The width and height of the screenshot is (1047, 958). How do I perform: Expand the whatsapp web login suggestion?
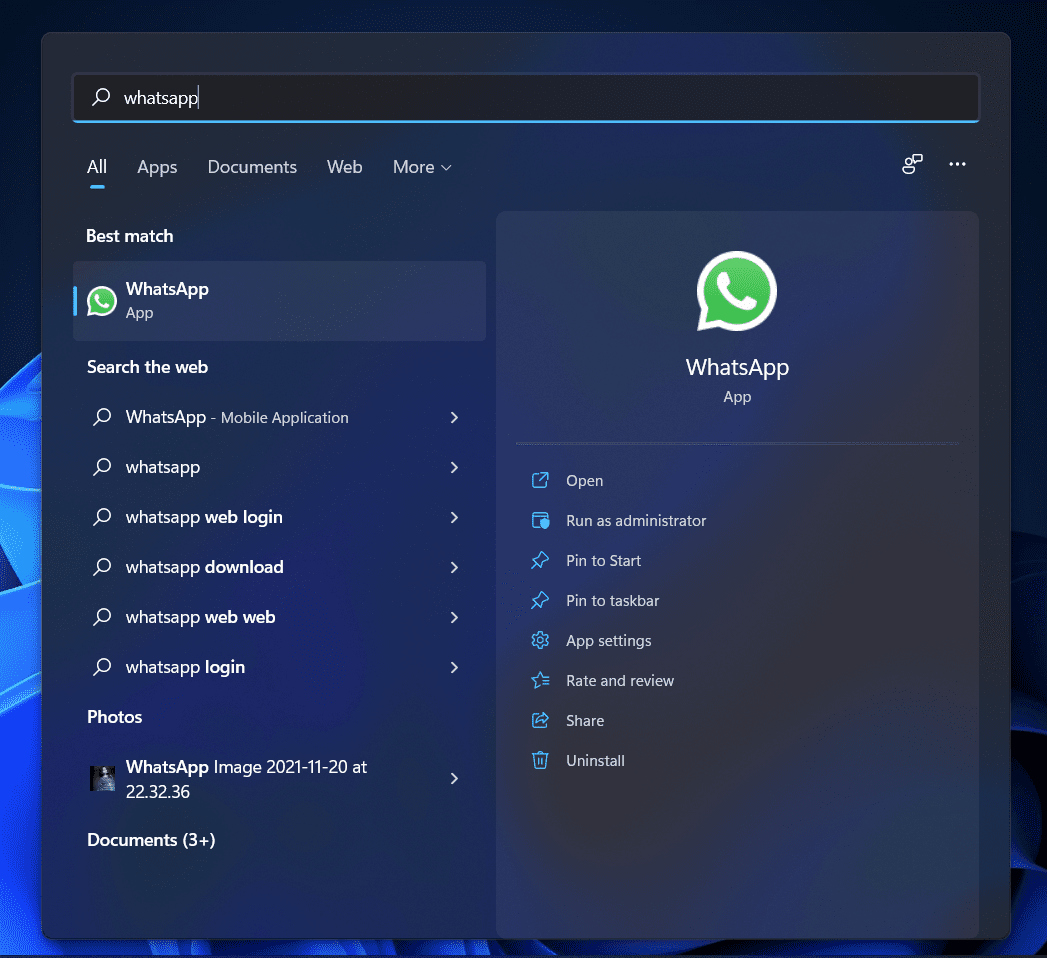[x=453, y=517]
